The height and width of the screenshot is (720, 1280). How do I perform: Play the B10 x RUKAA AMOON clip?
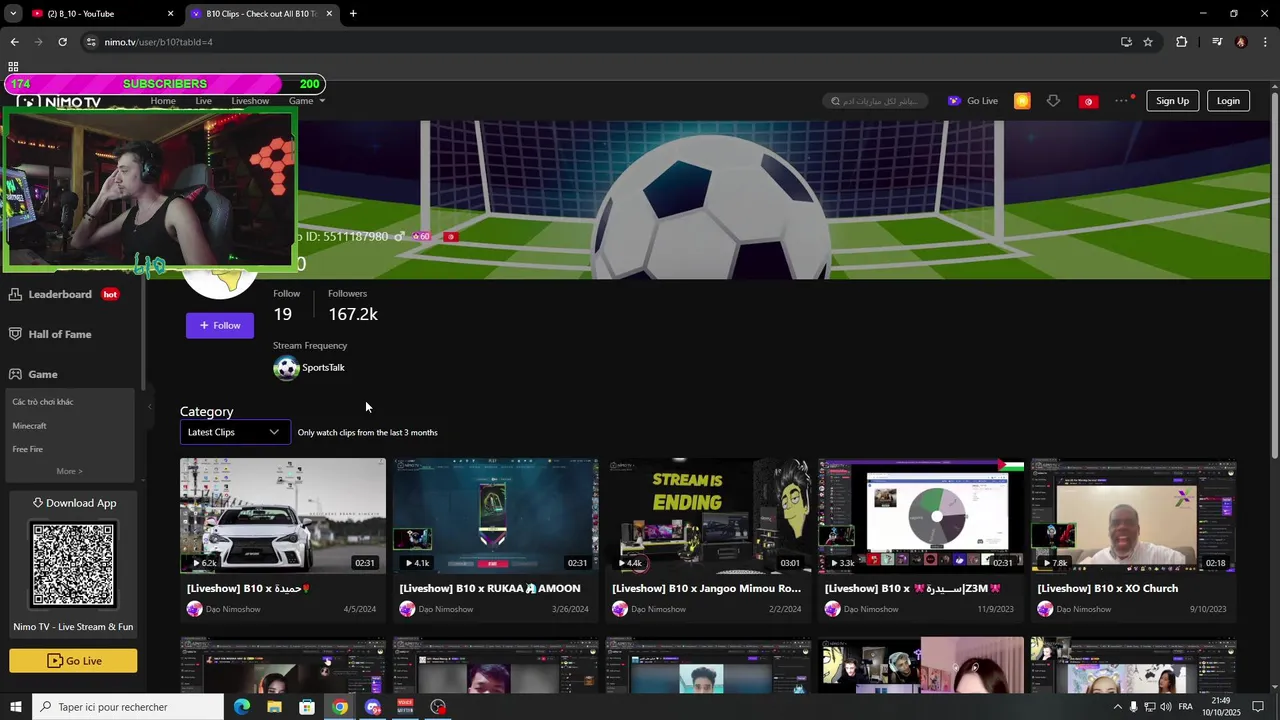pyautogui.click(x=495, y=515)
